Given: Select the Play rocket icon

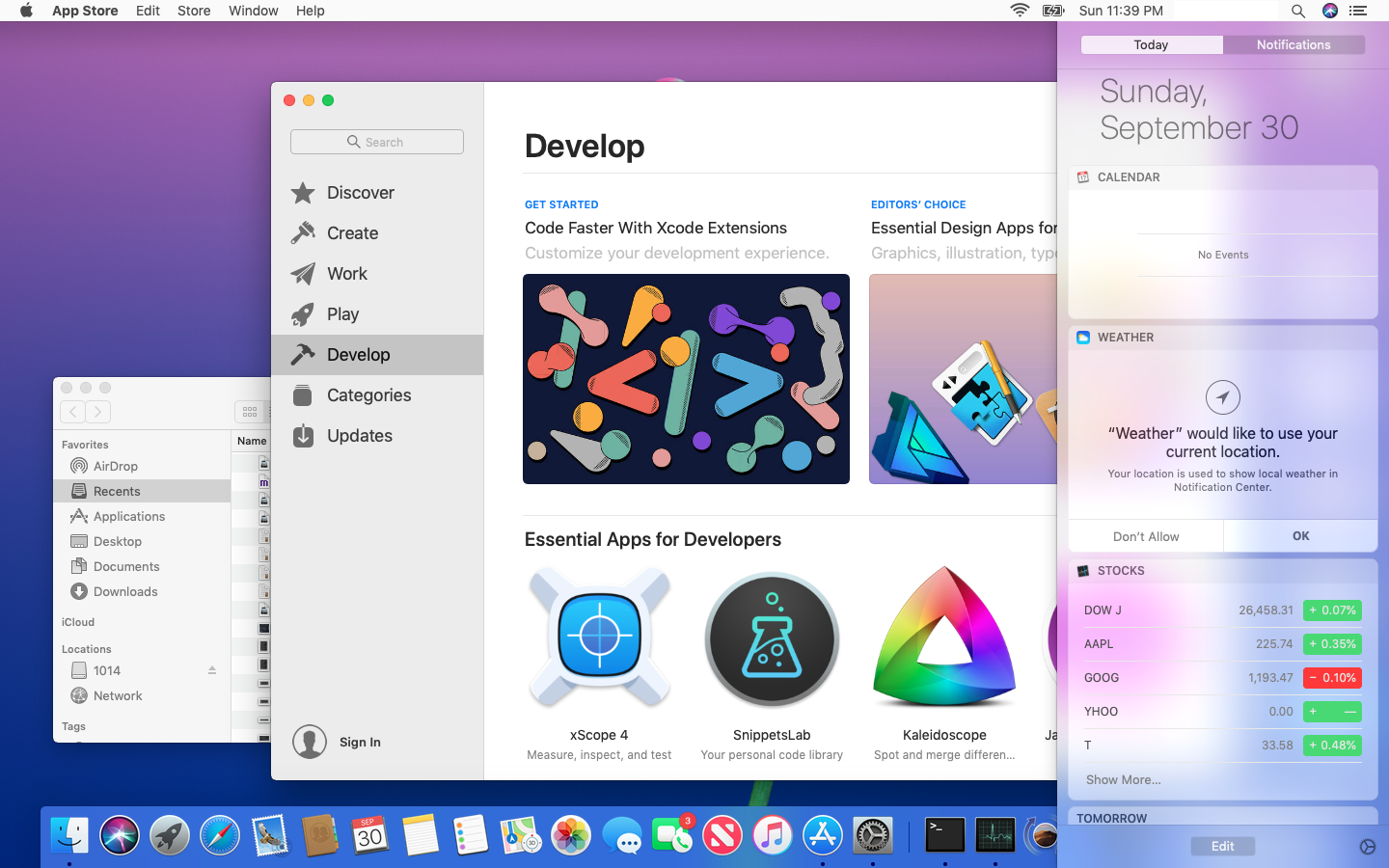Looking at the screenshot, I should [303, 314].
